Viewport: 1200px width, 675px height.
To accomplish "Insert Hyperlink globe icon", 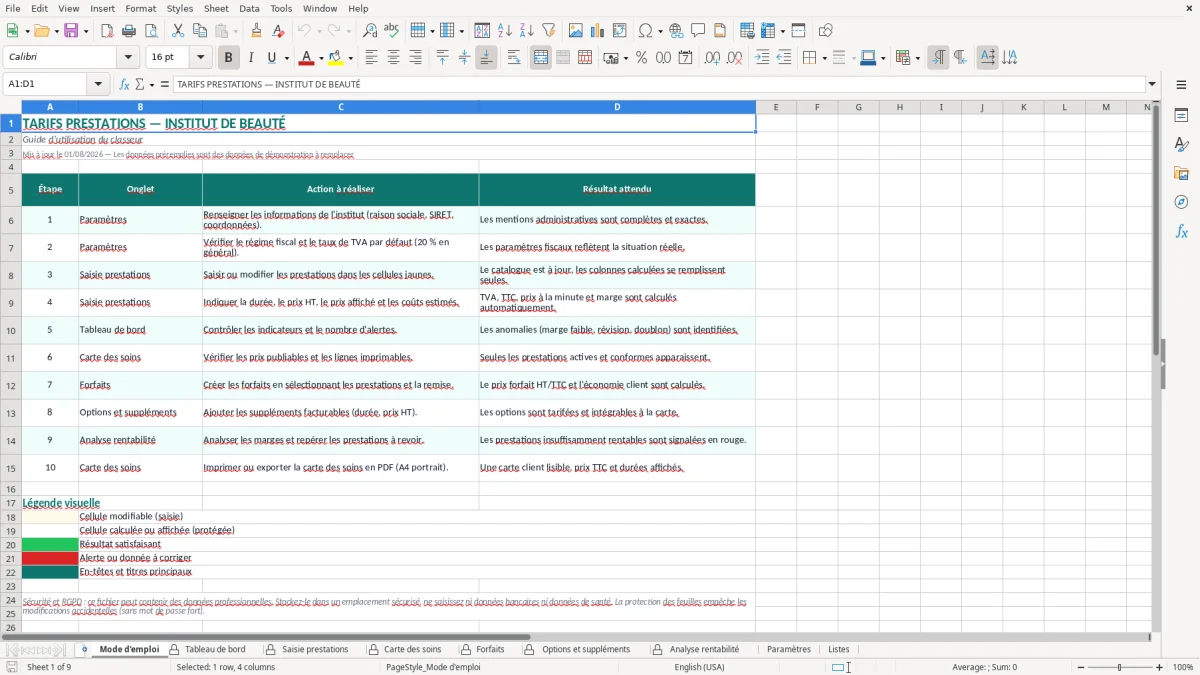I will coord(676,31).
